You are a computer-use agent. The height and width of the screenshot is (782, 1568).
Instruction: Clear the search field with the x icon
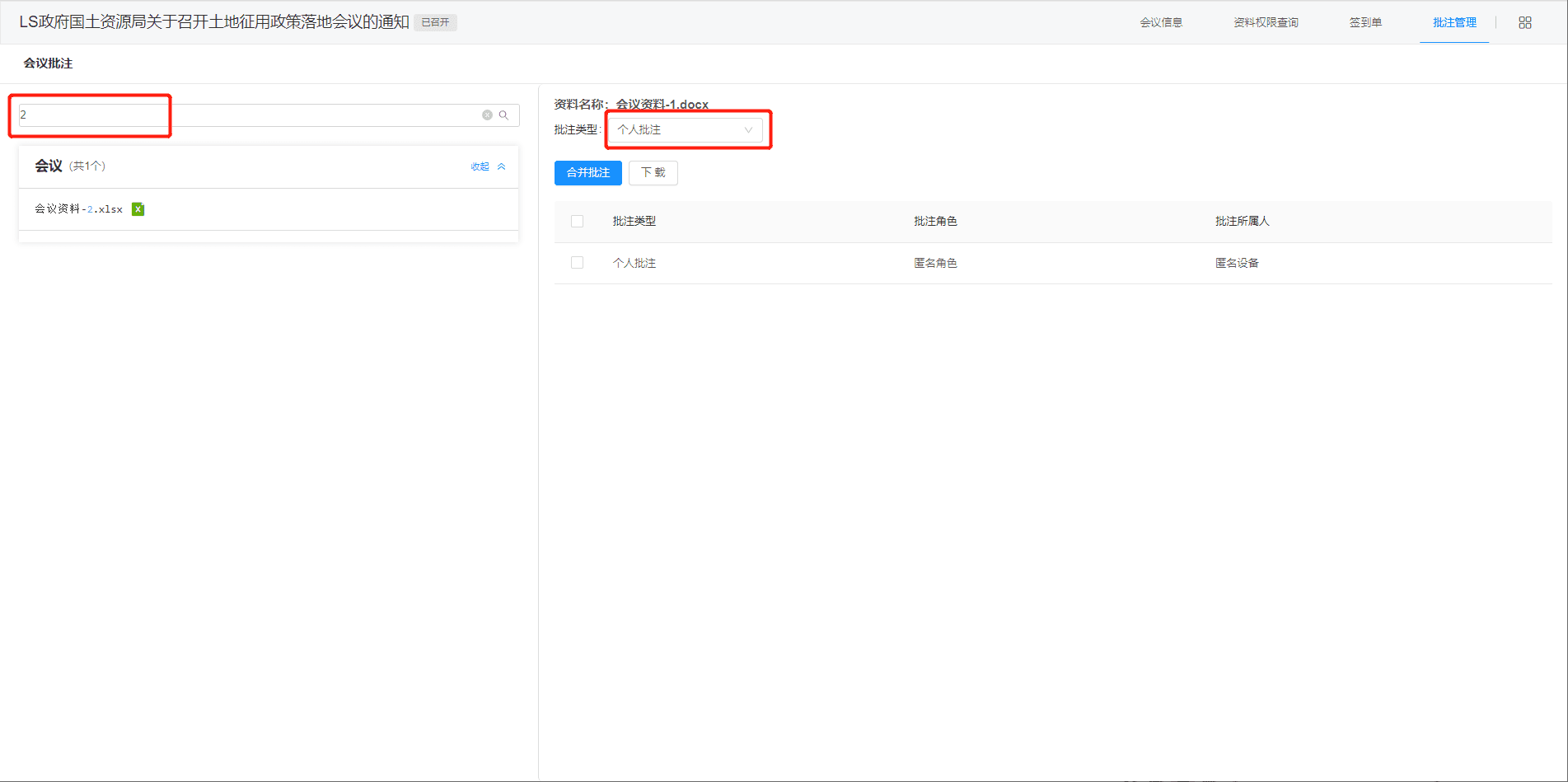pyautogui.click(x=487, y=115)
